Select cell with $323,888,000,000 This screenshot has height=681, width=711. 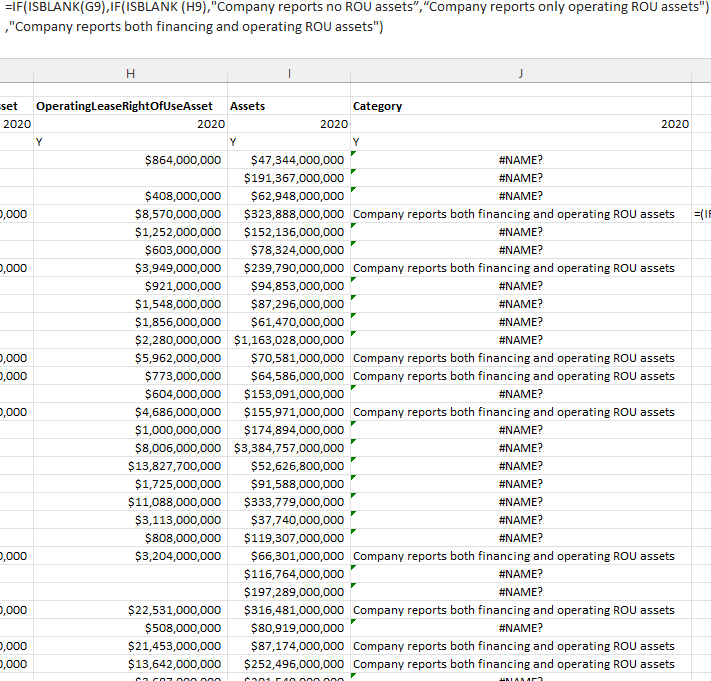point(289,214)
